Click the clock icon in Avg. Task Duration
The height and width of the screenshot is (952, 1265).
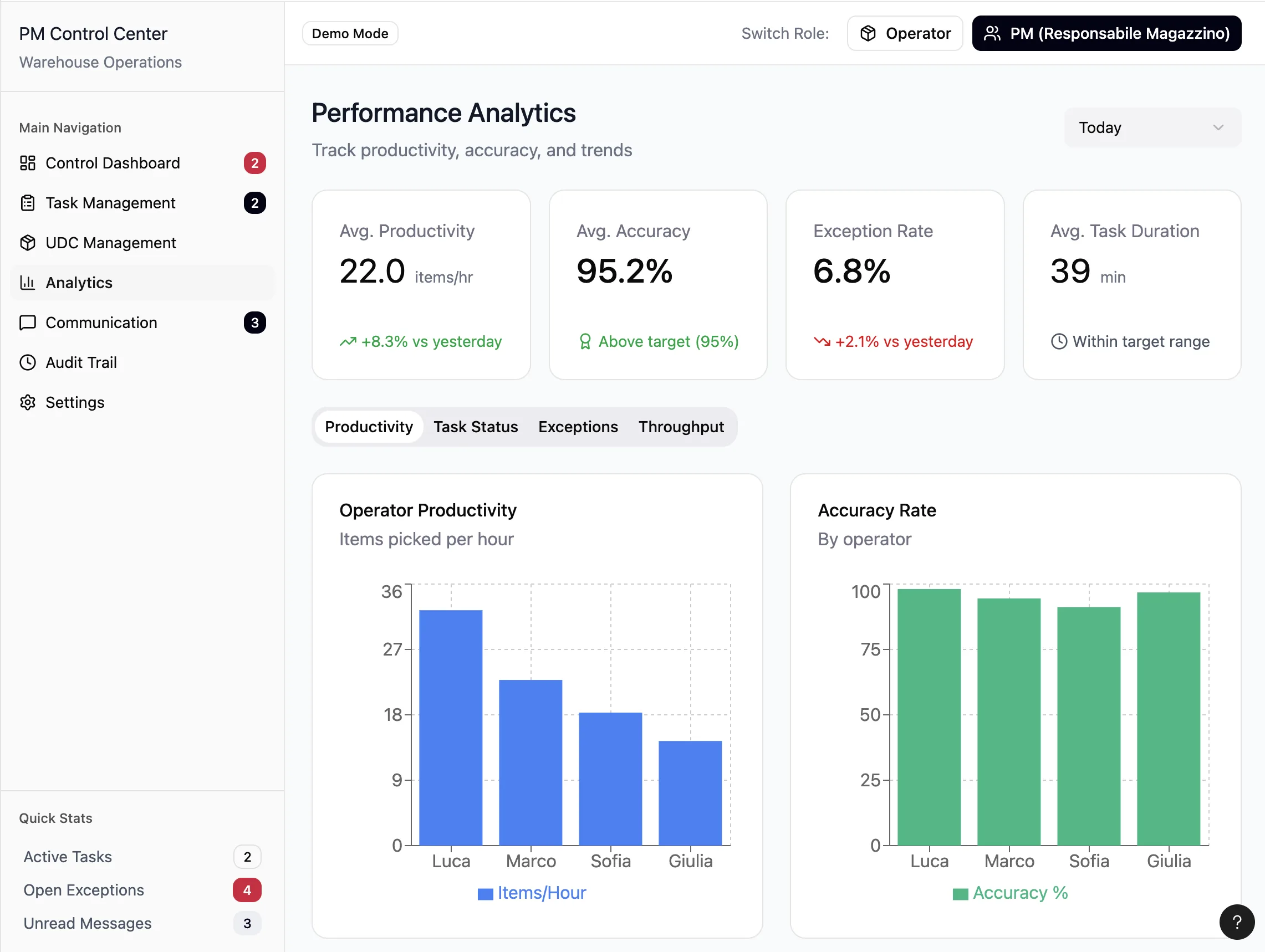point(1059,341)
